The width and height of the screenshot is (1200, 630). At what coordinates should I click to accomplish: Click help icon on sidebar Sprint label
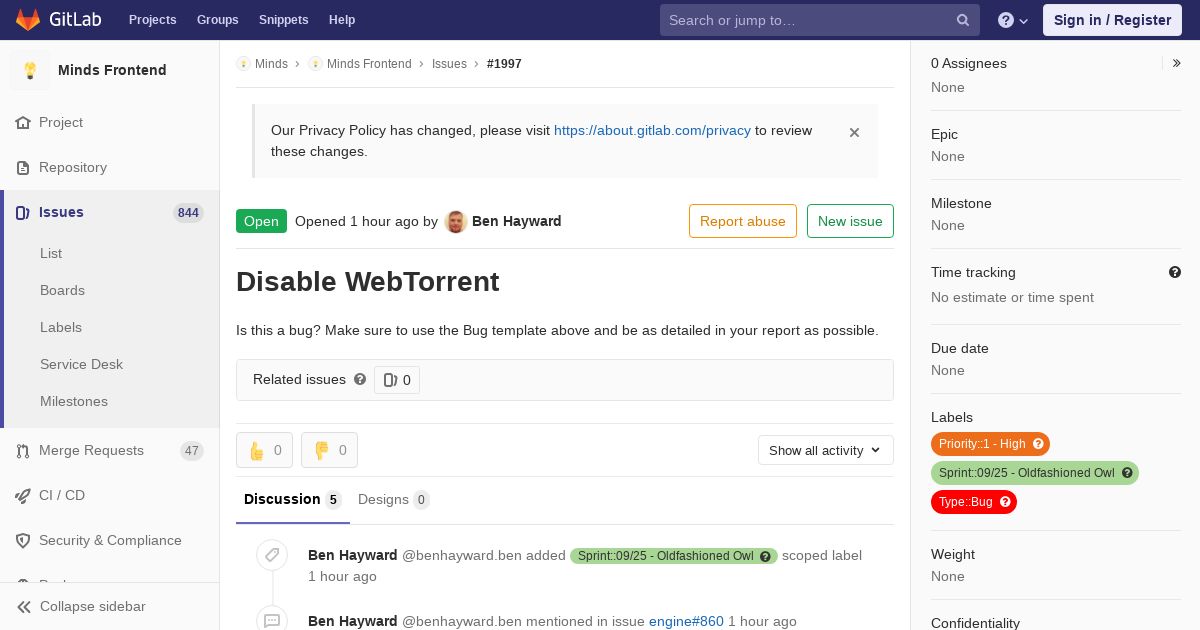point(1127,473)
